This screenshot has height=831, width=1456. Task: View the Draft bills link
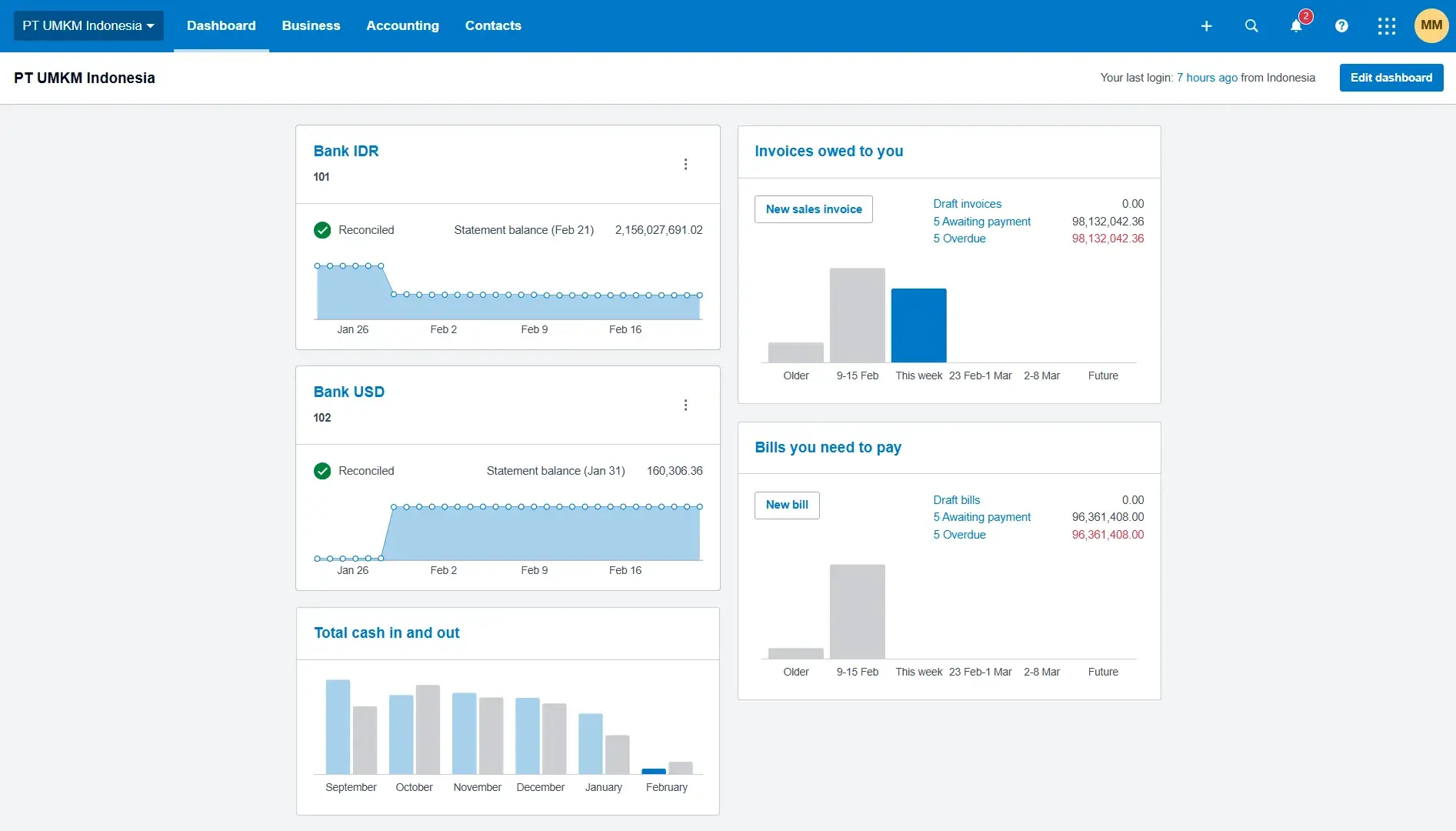coord(956,500)
